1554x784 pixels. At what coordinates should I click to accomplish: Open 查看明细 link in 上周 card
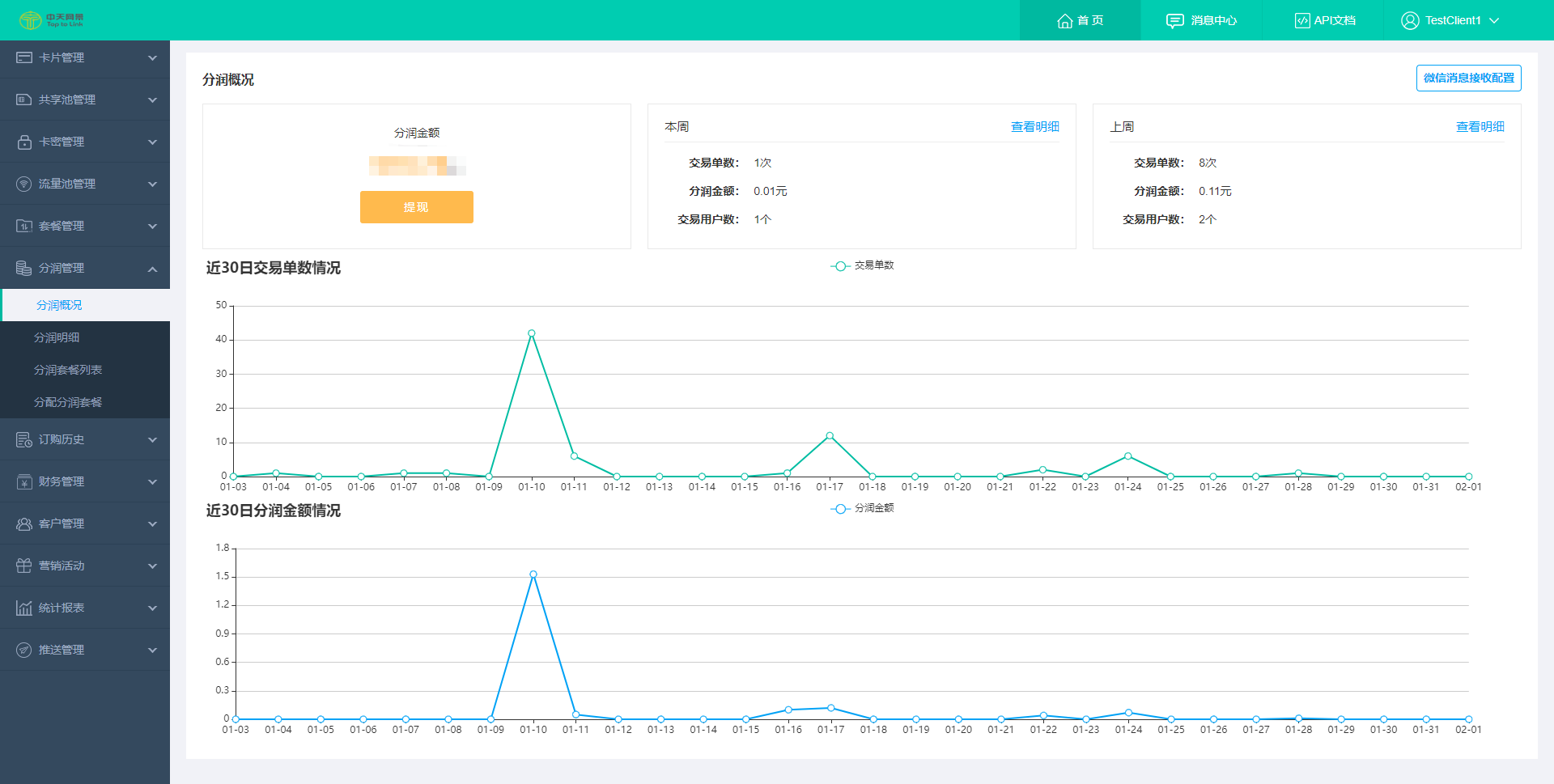1480,127
